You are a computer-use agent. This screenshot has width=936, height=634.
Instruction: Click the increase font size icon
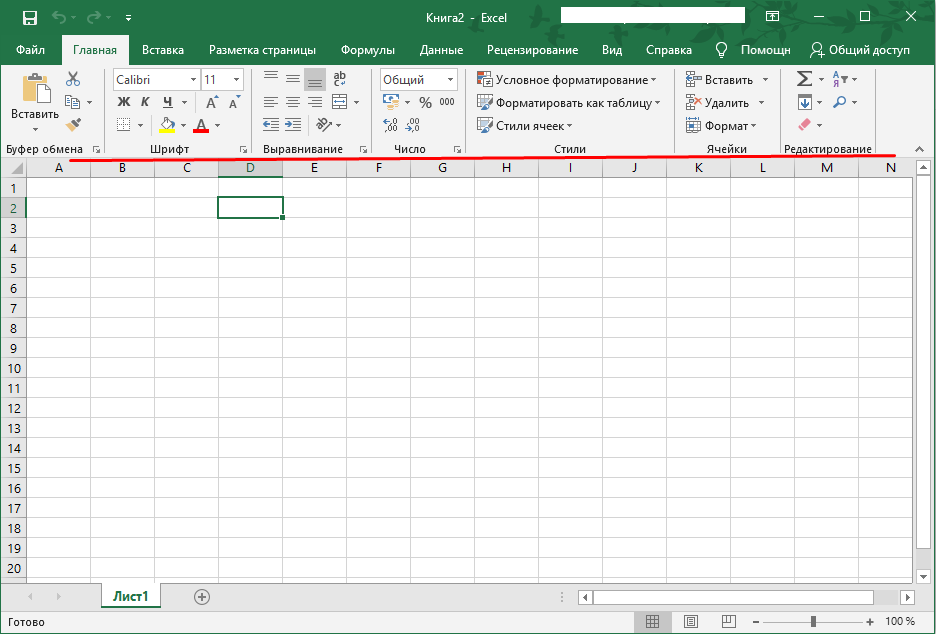211,102
